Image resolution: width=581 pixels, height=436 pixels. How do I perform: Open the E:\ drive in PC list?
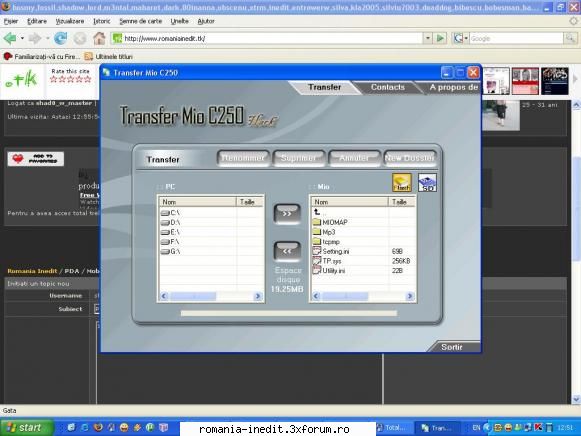pyautogui.click(x=170, y=232)
